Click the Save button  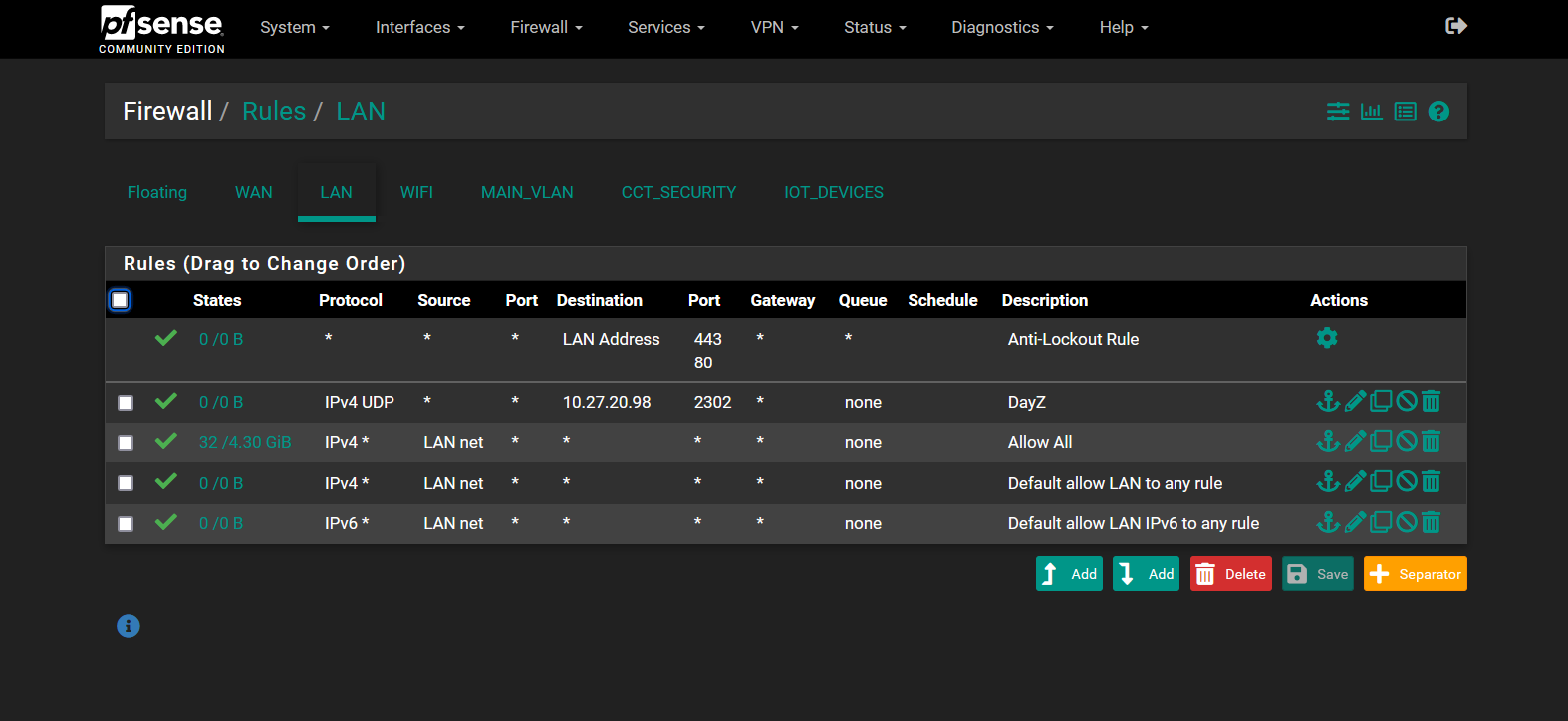click(1318, 574)
